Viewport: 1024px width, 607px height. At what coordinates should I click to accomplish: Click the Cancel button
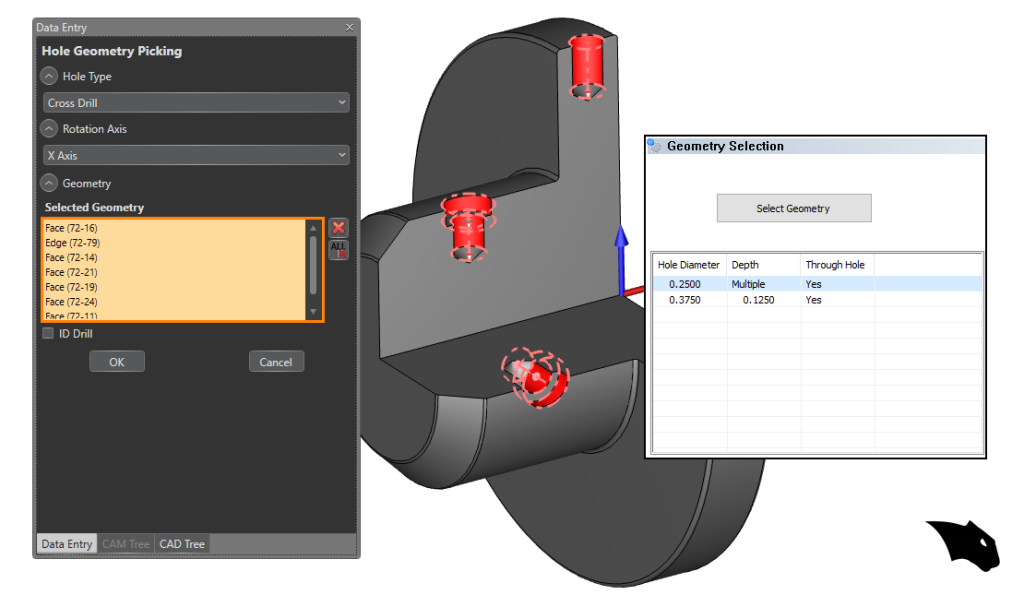276,362
